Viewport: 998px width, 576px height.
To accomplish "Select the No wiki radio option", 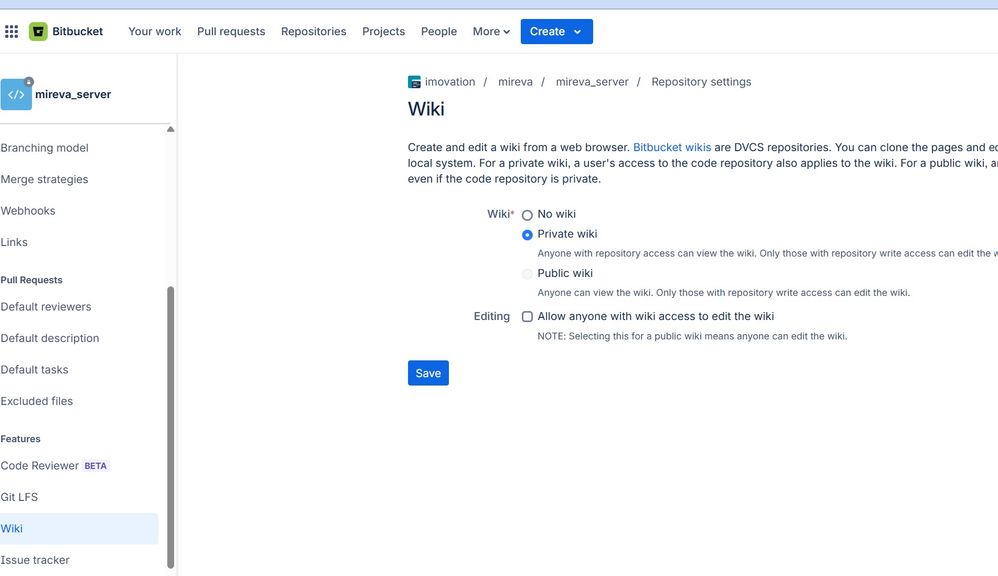I will [527, 215].
